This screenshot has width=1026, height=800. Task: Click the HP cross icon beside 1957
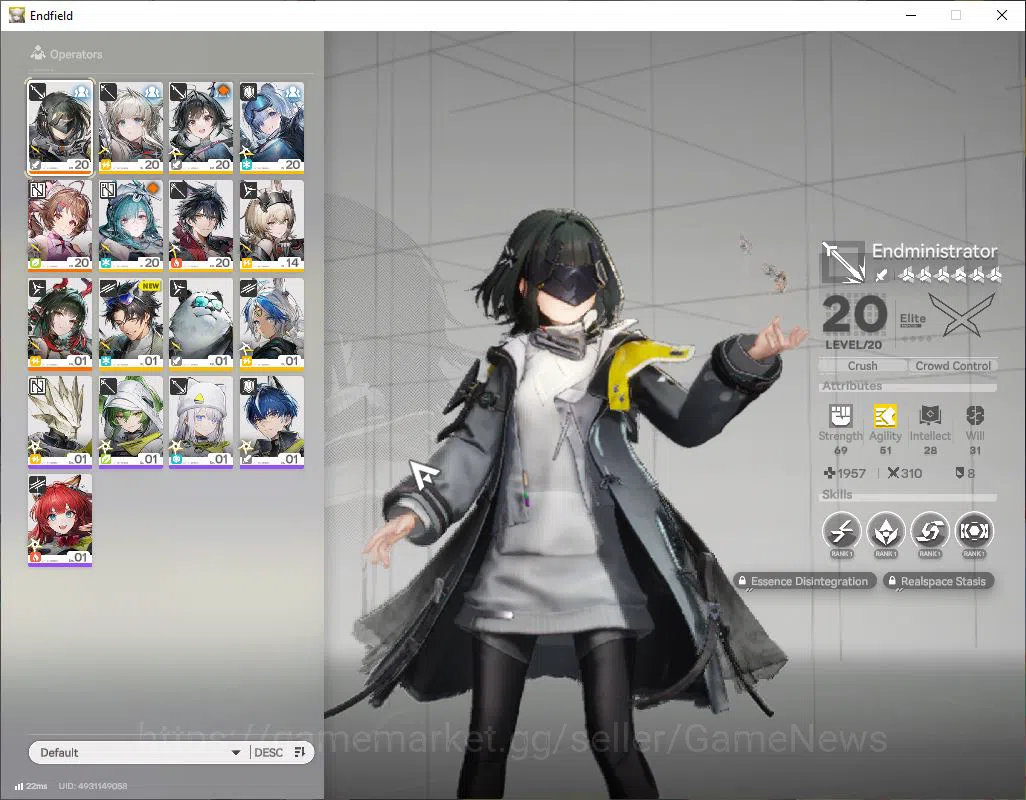pyautogui.click(x=829, y=473)
